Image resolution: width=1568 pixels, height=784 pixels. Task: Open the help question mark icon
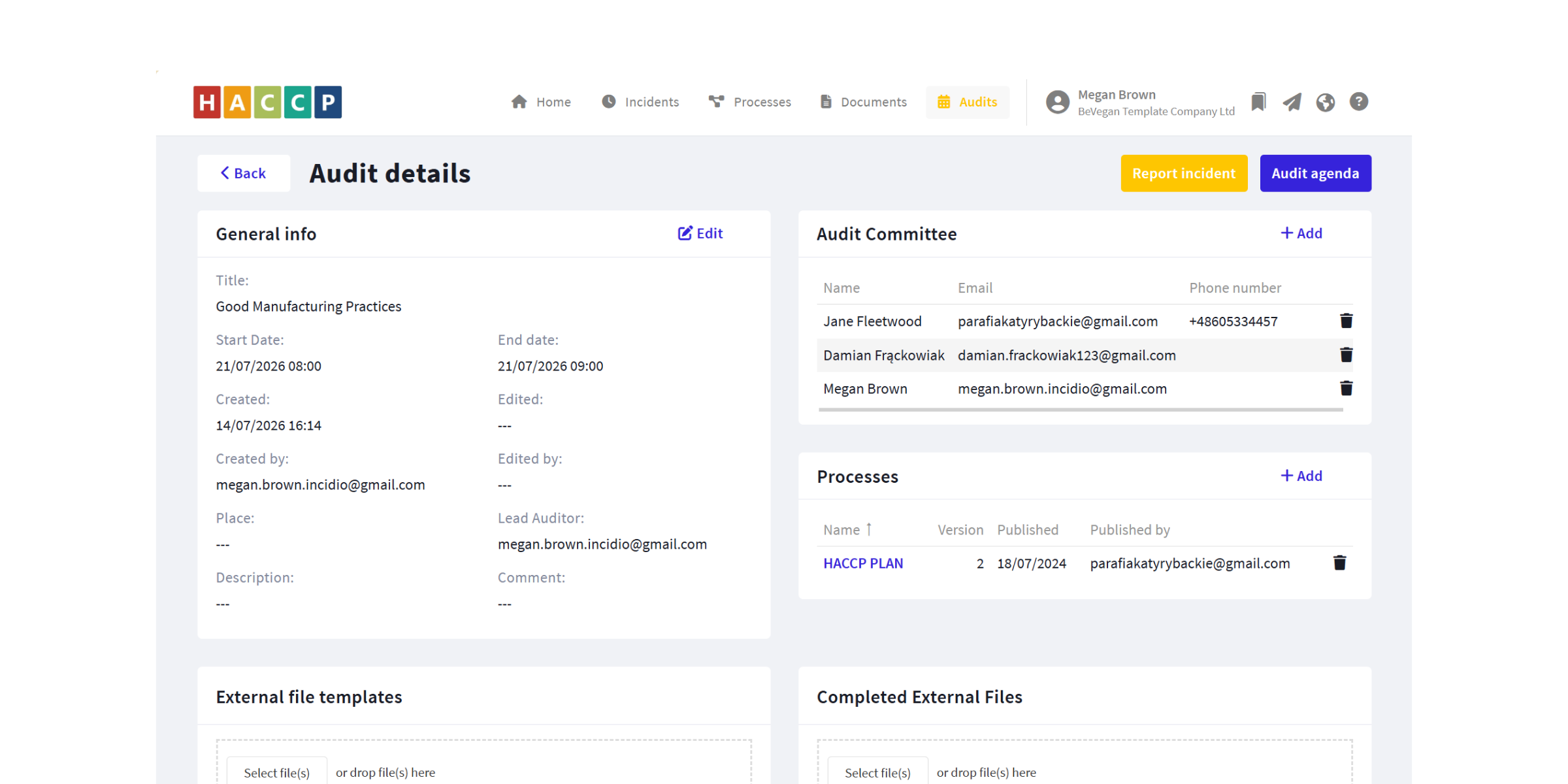pyautogui.click(x=1359, y=102)
